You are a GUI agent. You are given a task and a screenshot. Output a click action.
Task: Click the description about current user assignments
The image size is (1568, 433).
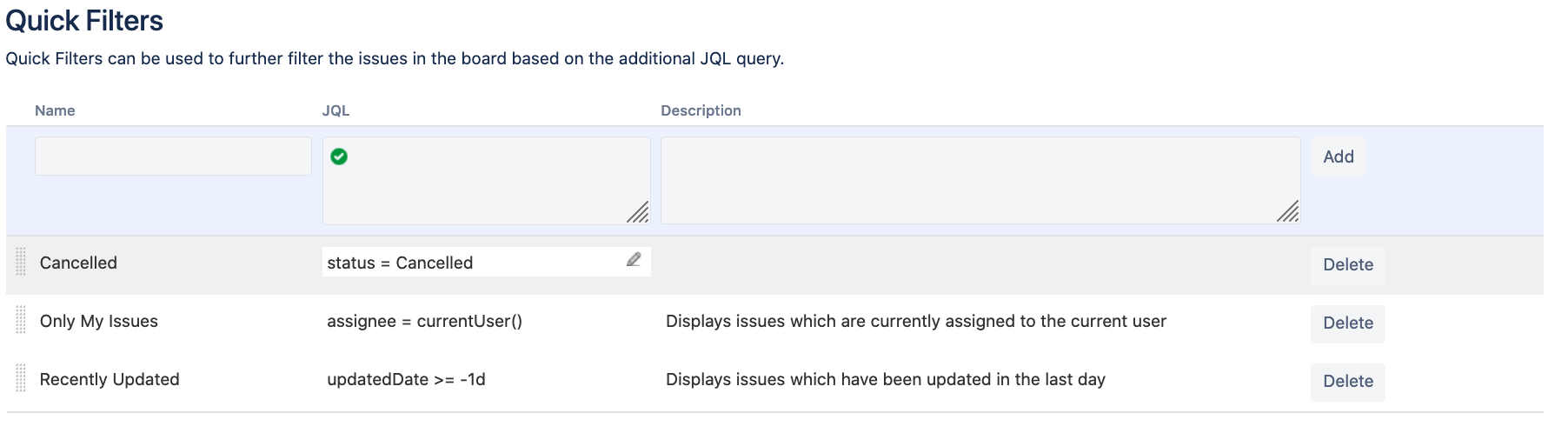[916, 321]
